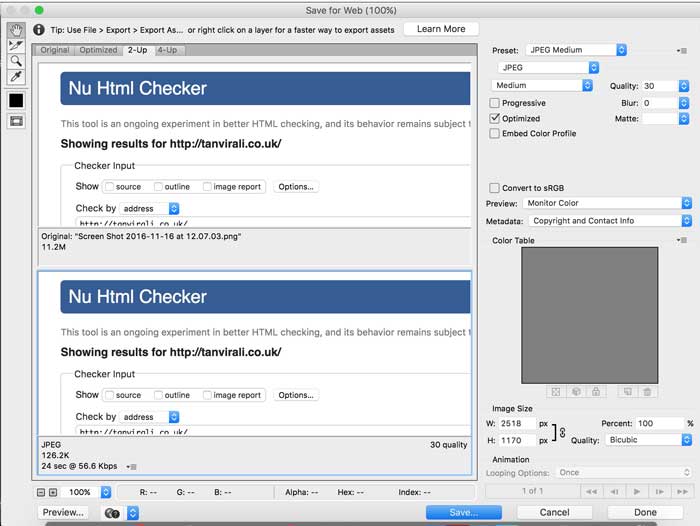Click the map to transparent color table icon
This screenshot has height=526, width=700.
[x=556, y=392]
